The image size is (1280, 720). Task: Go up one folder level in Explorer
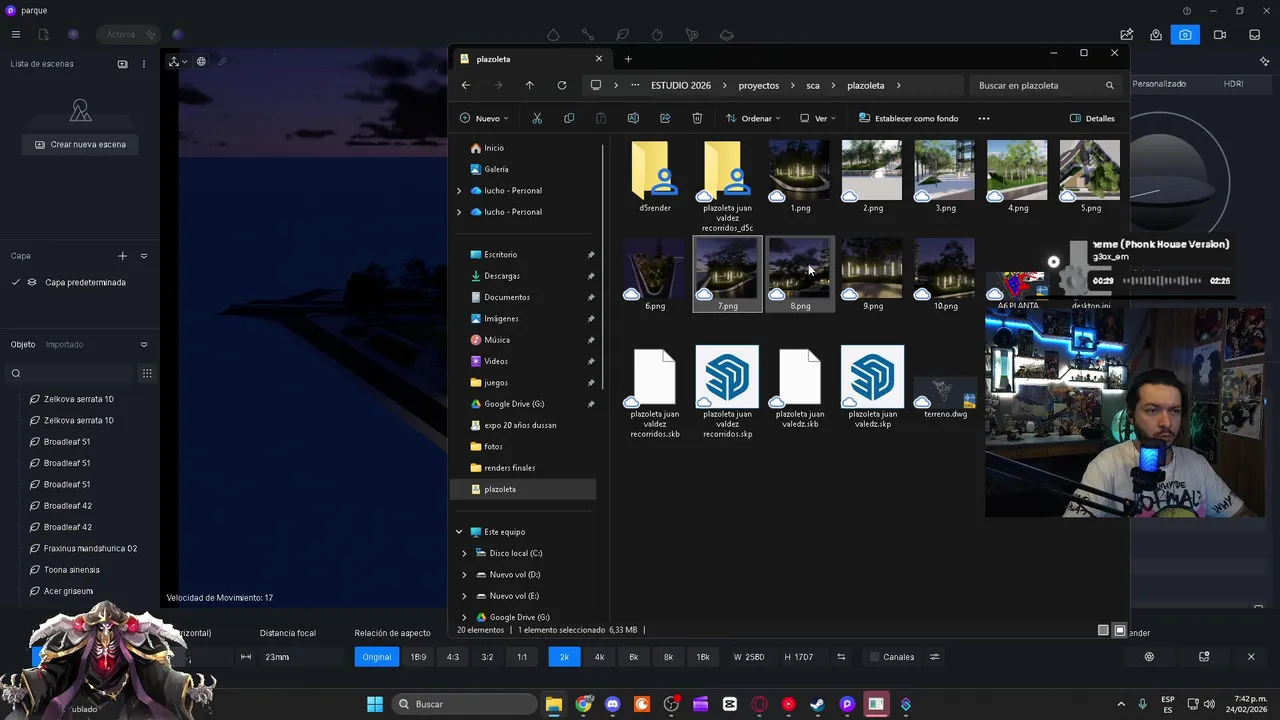530,85
